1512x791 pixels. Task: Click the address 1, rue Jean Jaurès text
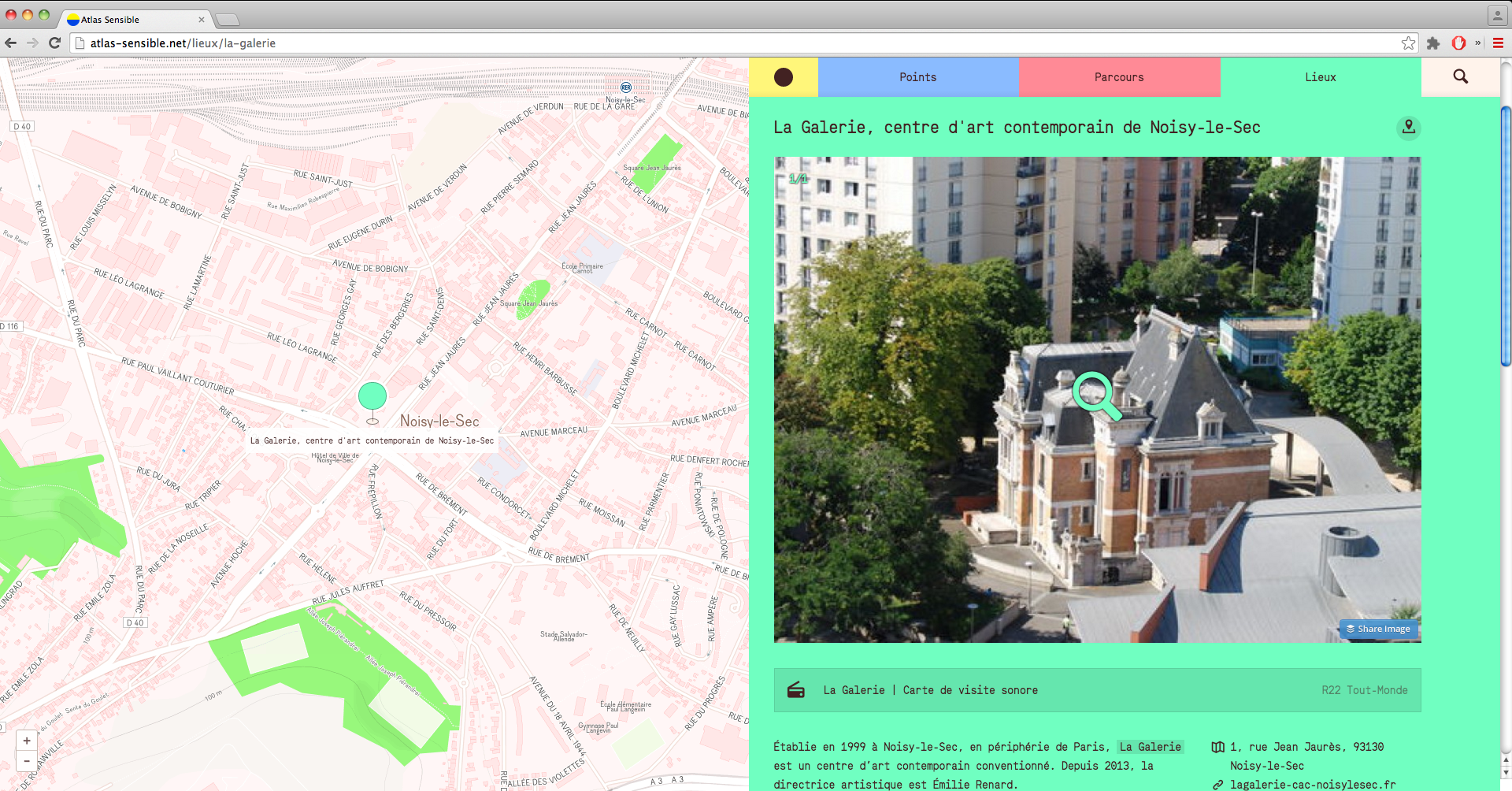[1307, 756]
